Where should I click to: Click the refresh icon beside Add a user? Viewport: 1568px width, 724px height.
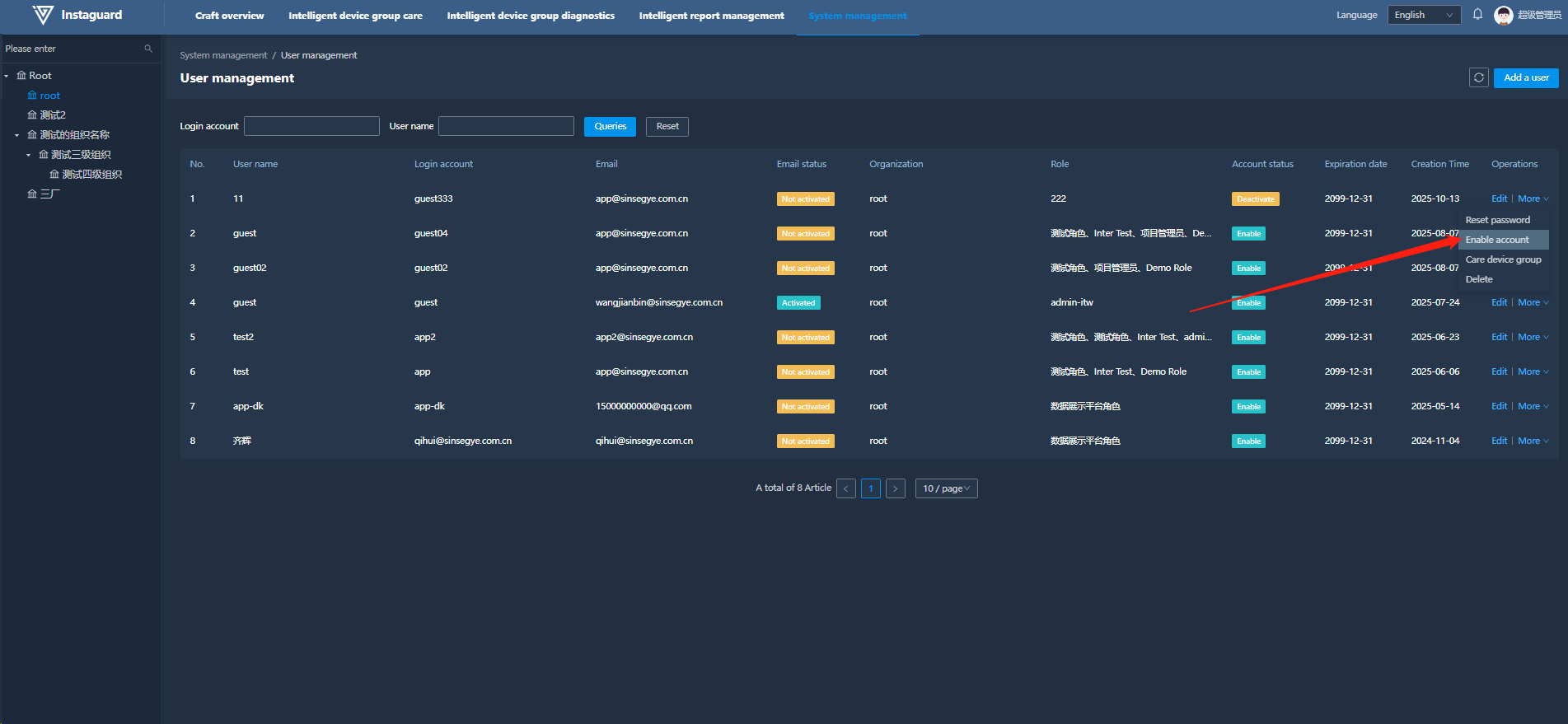coord(1478,77)
